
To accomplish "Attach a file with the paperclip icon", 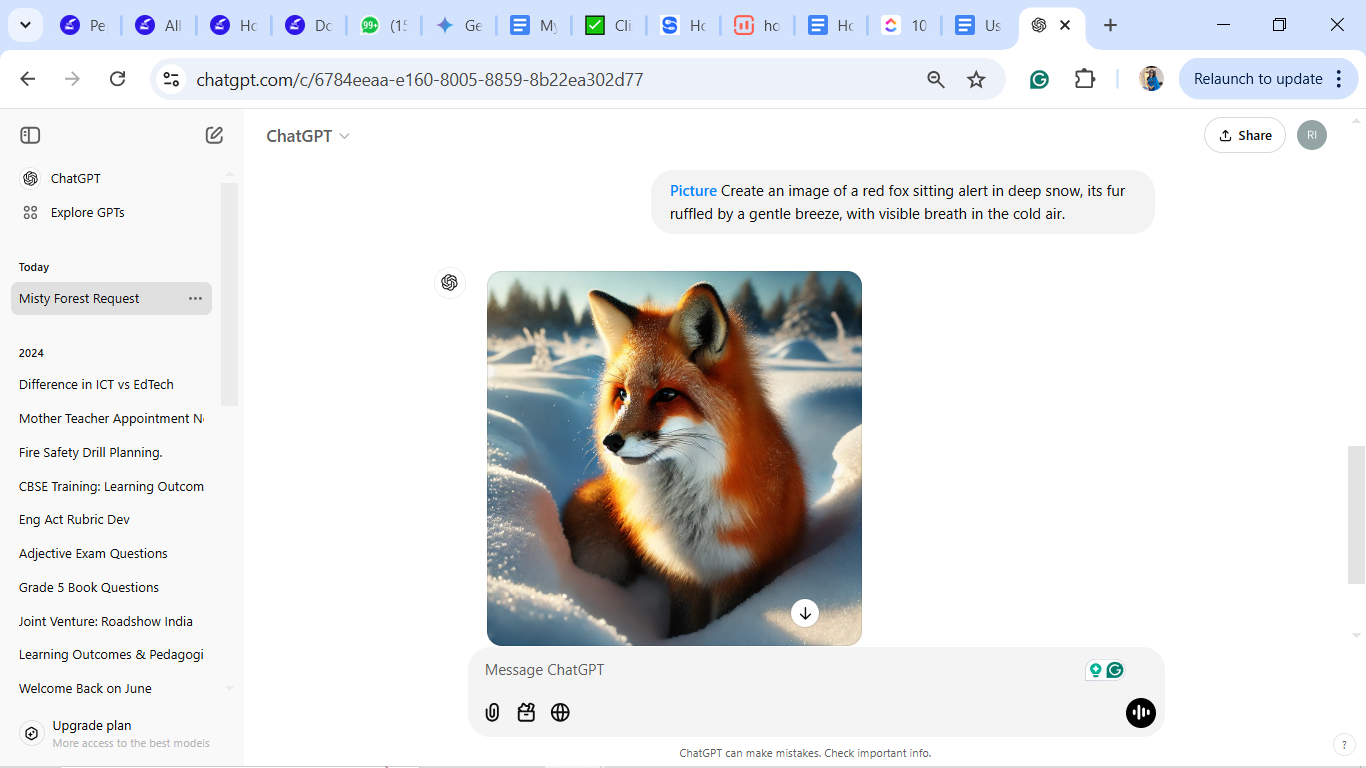I will pyautogui.click(x=492, y=712).
